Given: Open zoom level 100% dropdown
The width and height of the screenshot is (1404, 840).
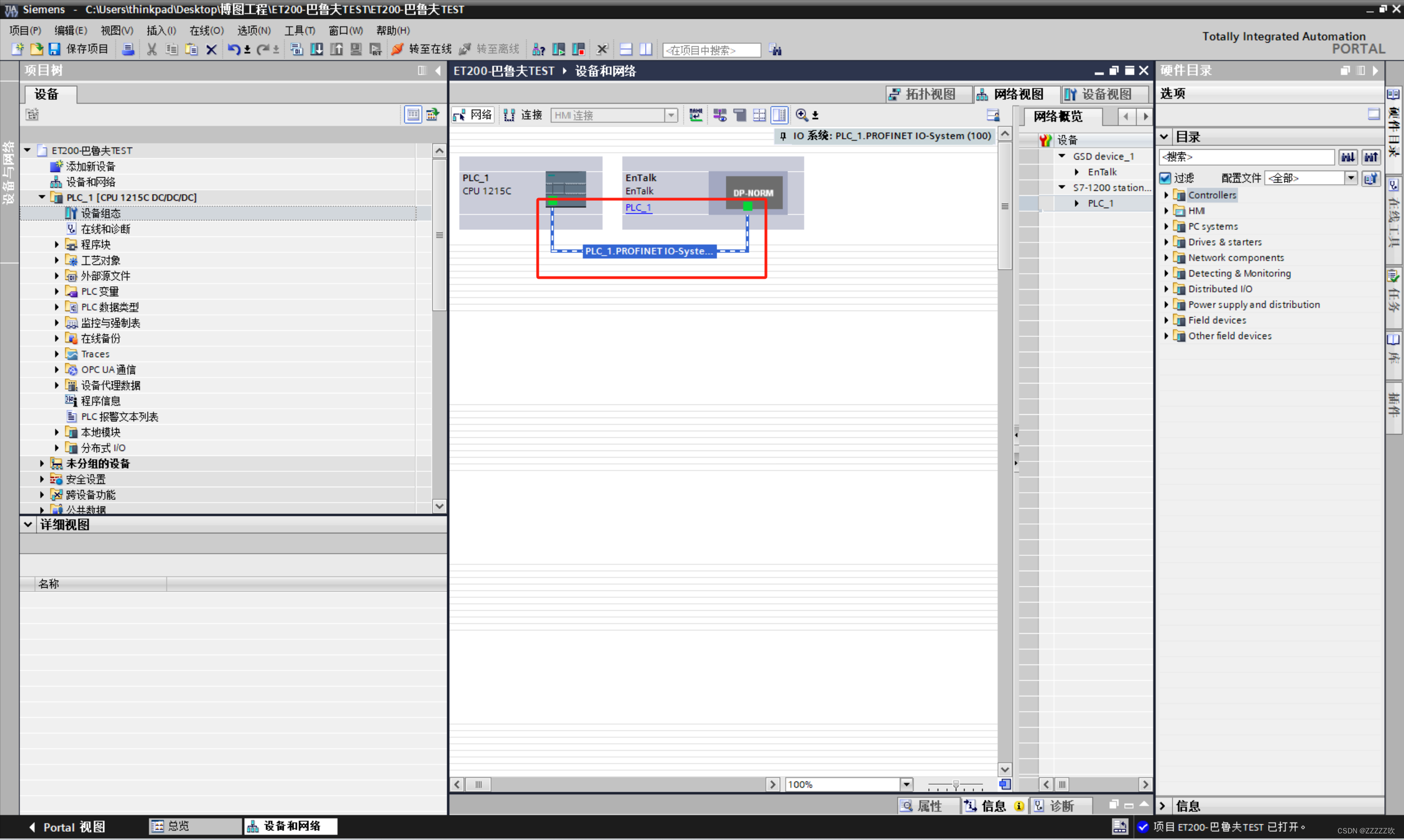Looking at the screenshot, I should (x=906, y=784).
